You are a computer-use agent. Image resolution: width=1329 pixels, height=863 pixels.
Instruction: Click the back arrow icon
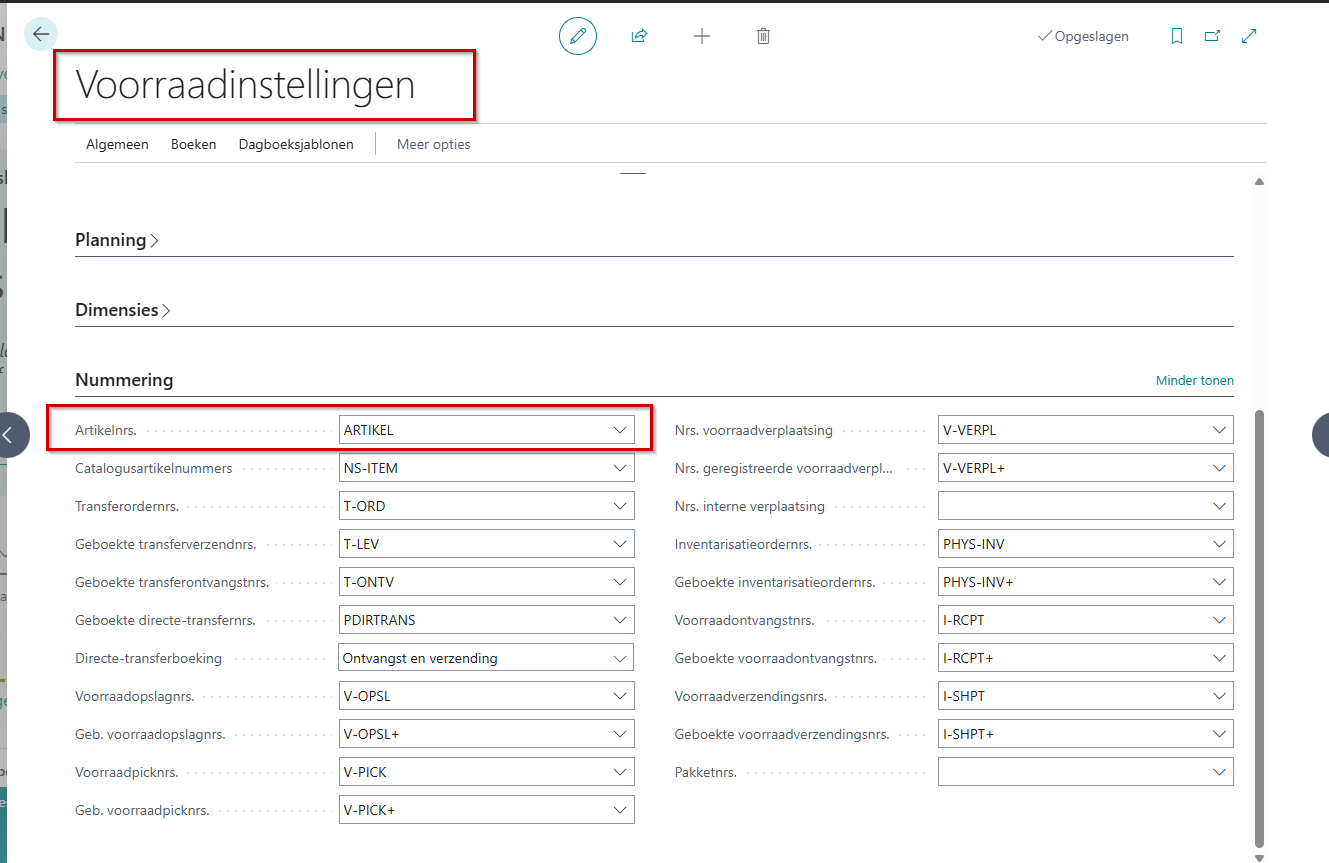[41, 35]
